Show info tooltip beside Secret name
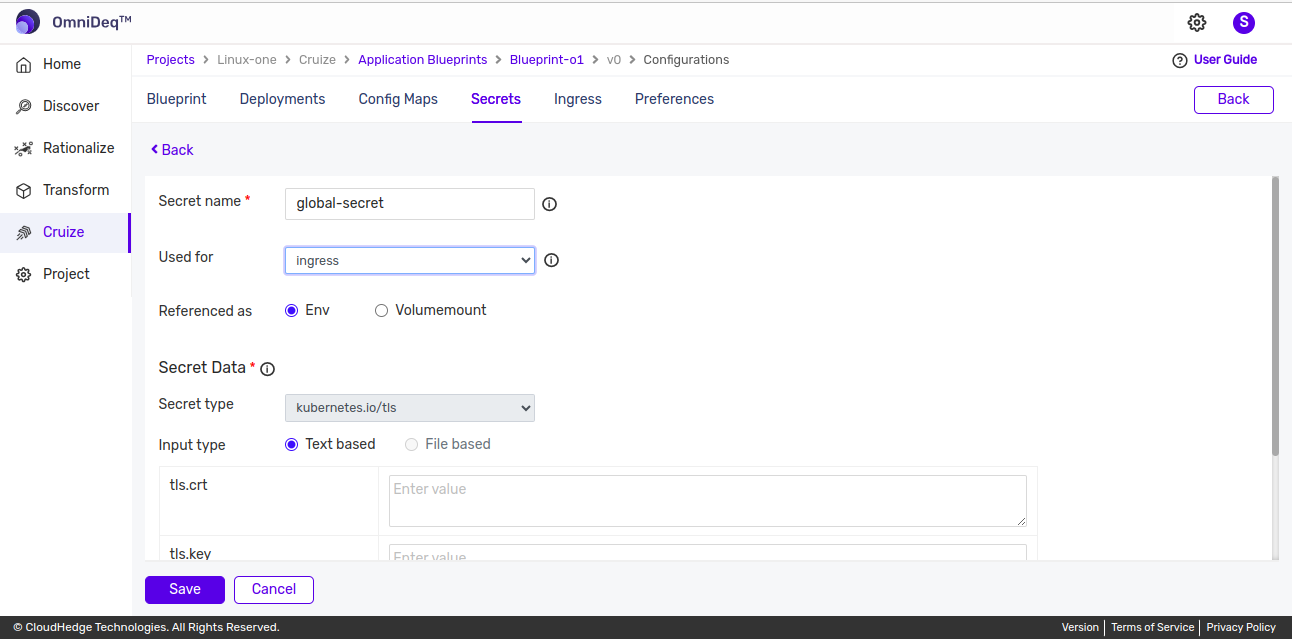1292x639 pixels. (549, 204)
